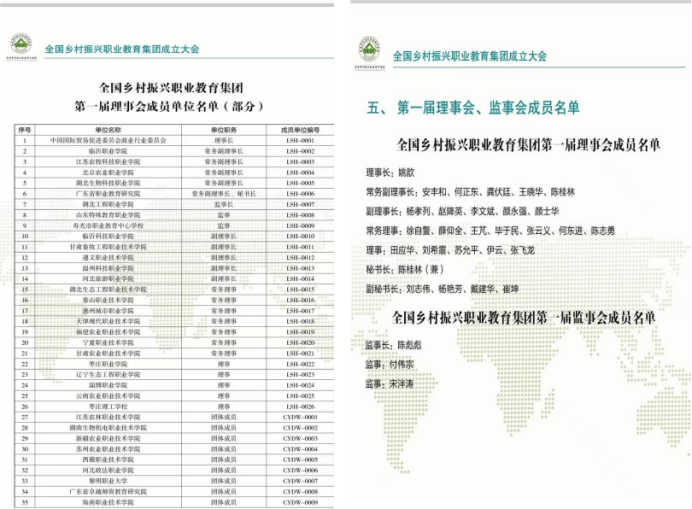The width and height of the screenshot is (692, 509).
Task: Click the member code 'LSH-0010'
Action: 300,236
